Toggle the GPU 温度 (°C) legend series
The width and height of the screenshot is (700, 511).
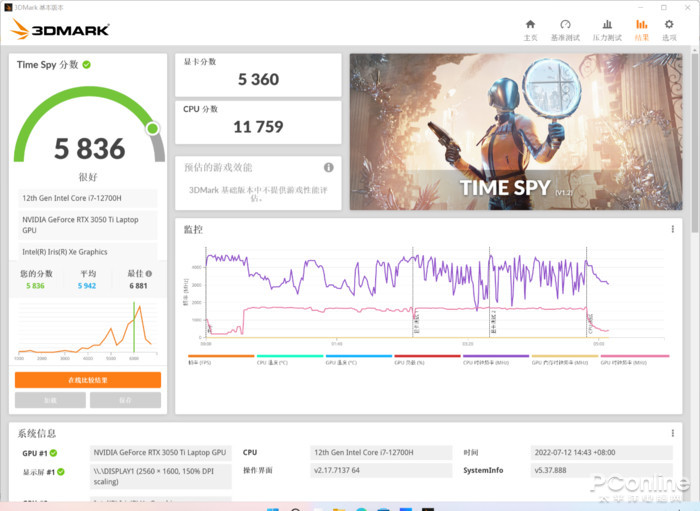pyautogui.click(x=358, y=360)
